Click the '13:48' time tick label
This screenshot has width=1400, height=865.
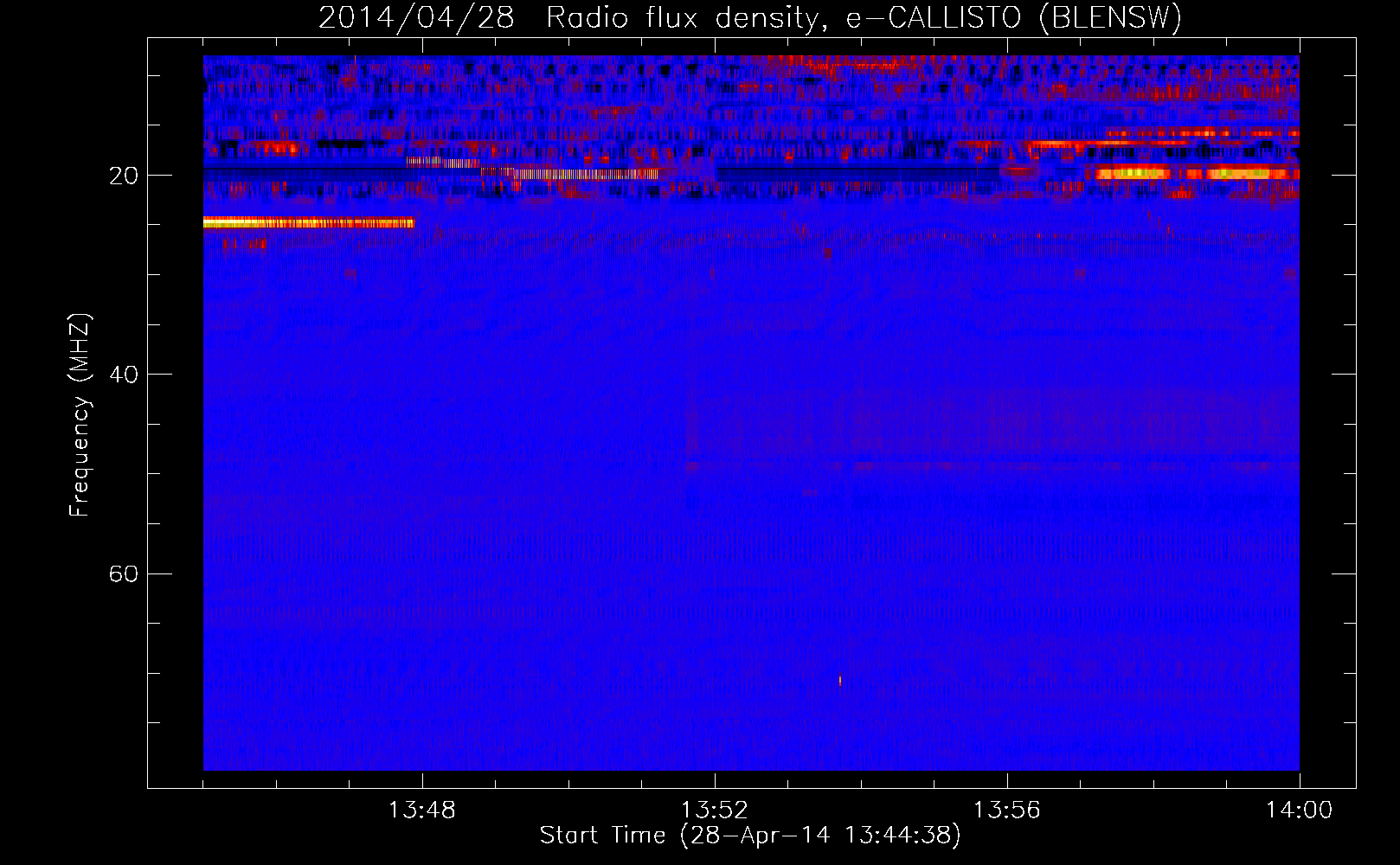tap(422, 811)
